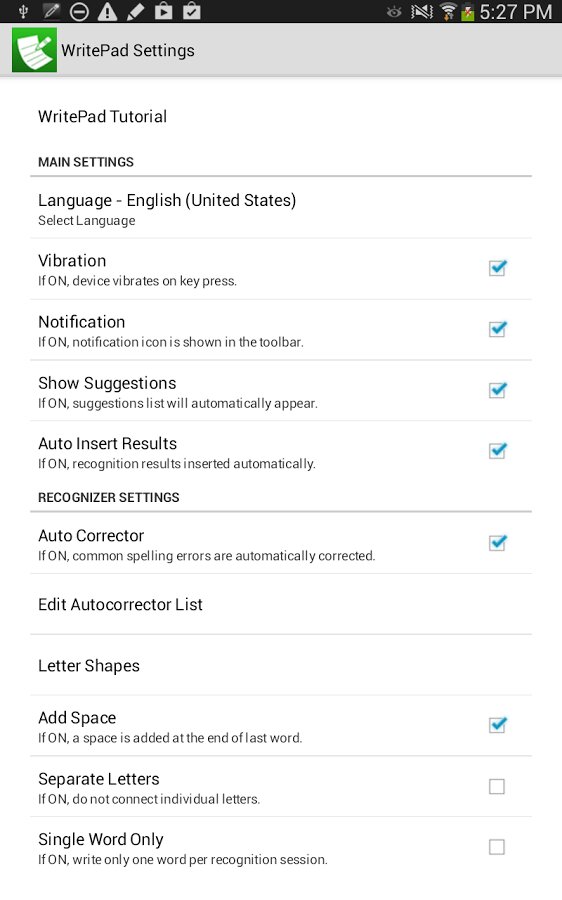Tap the Play Store bag notification icon
This screenshot has height=900, width=562.
coord(163,11)
